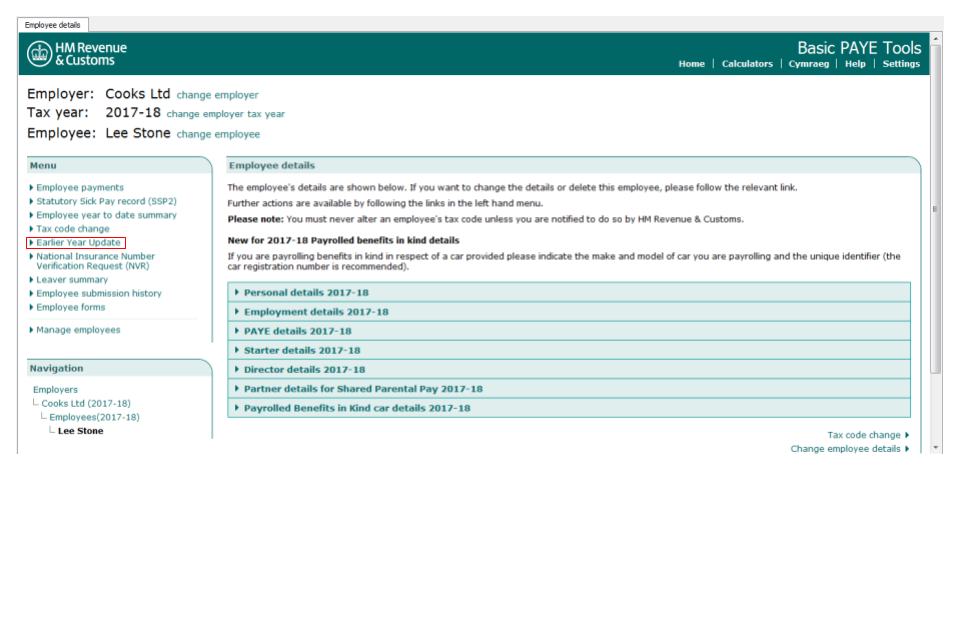
Task: Go to Manage employees
Action: (78, 329)
